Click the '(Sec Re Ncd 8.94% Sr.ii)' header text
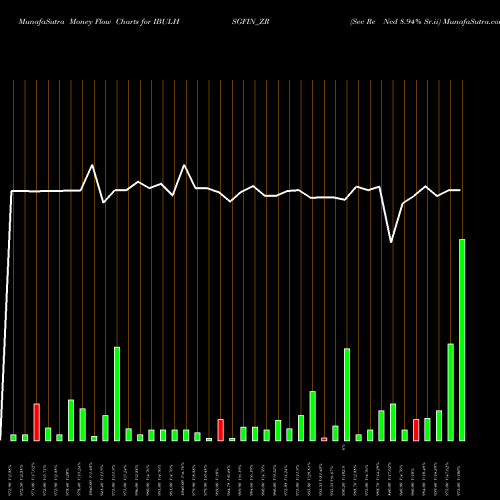 396,22
